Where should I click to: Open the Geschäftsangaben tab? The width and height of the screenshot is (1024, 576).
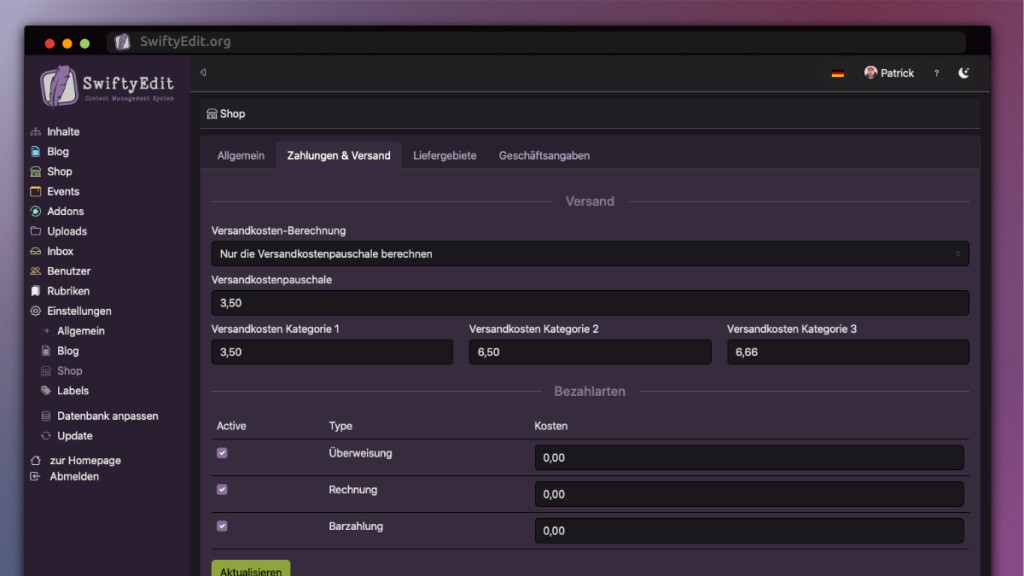point(544,156)
